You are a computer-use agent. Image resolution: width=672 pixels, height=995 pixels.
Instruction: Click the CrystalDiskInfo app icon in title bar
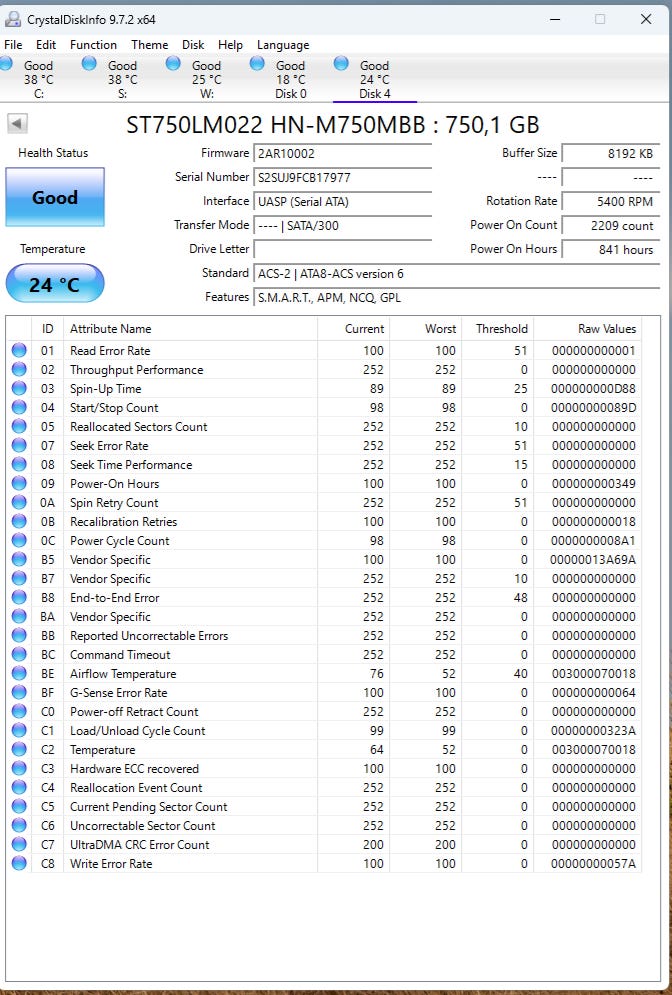(13, 19)
